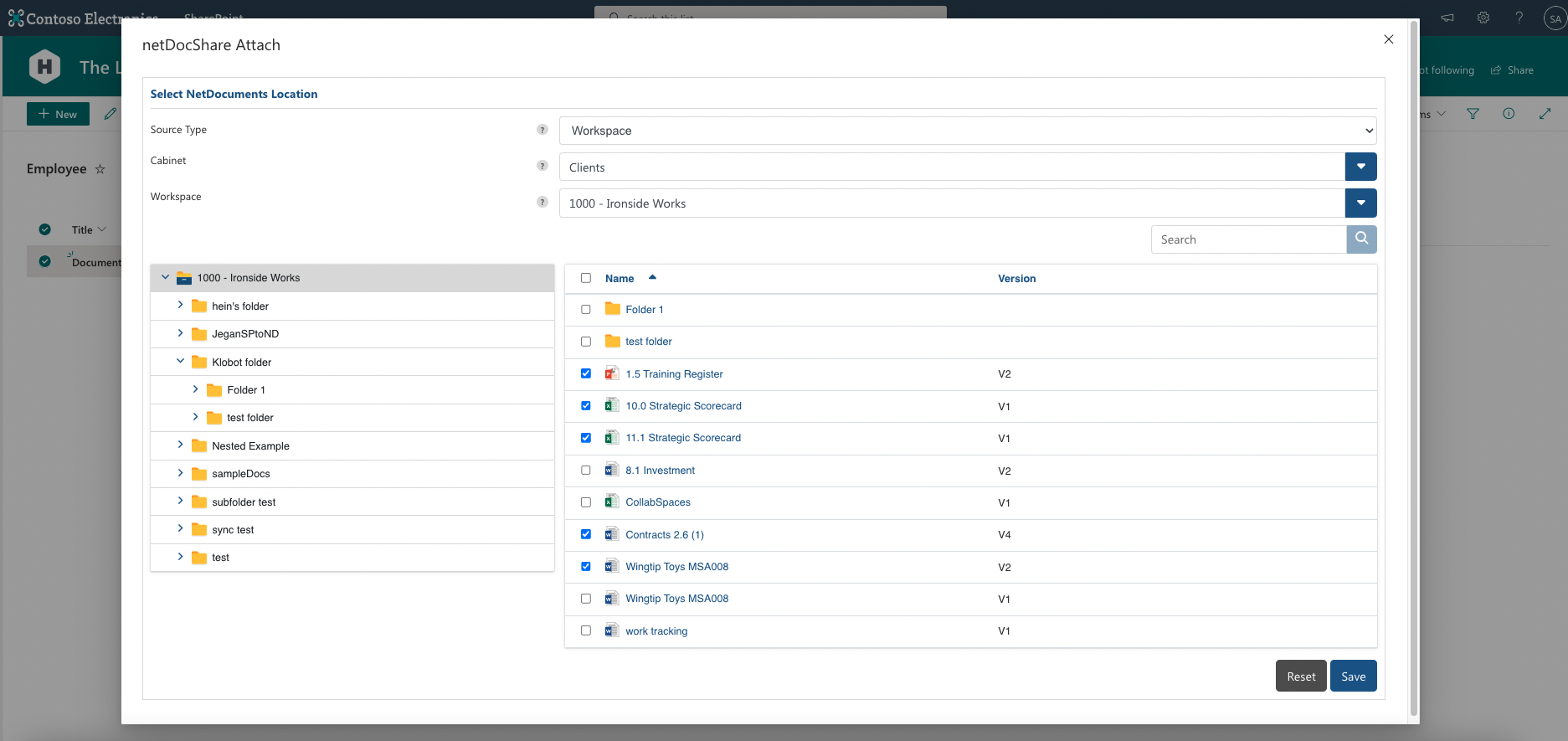Uncheck 11.1 Strategic Scorecard checkbox
The height and width of the screenshot is (741, 1568).
pos(586,437)
